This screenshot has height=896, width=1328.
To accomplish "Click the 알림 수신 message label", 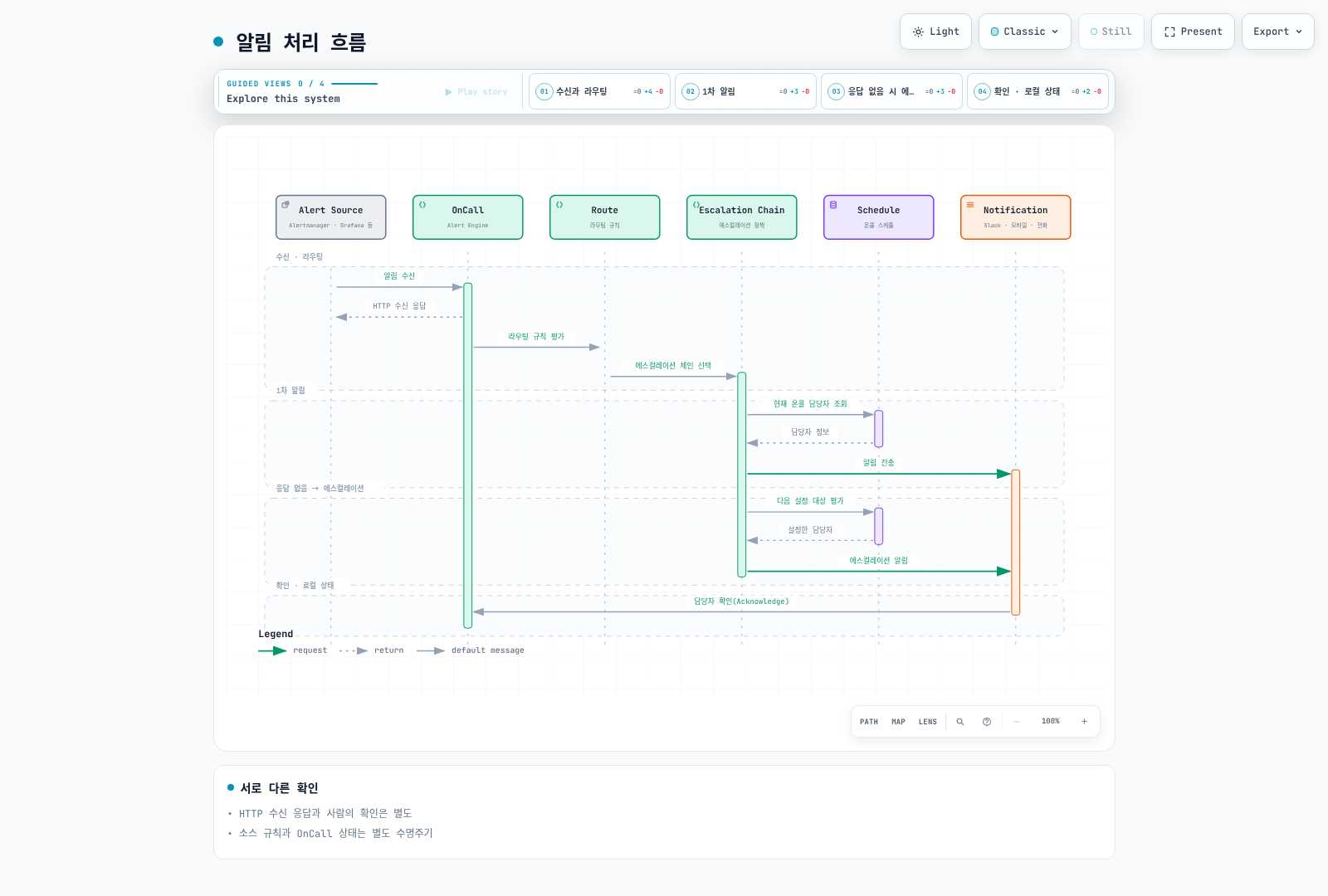I will (399, 276).
